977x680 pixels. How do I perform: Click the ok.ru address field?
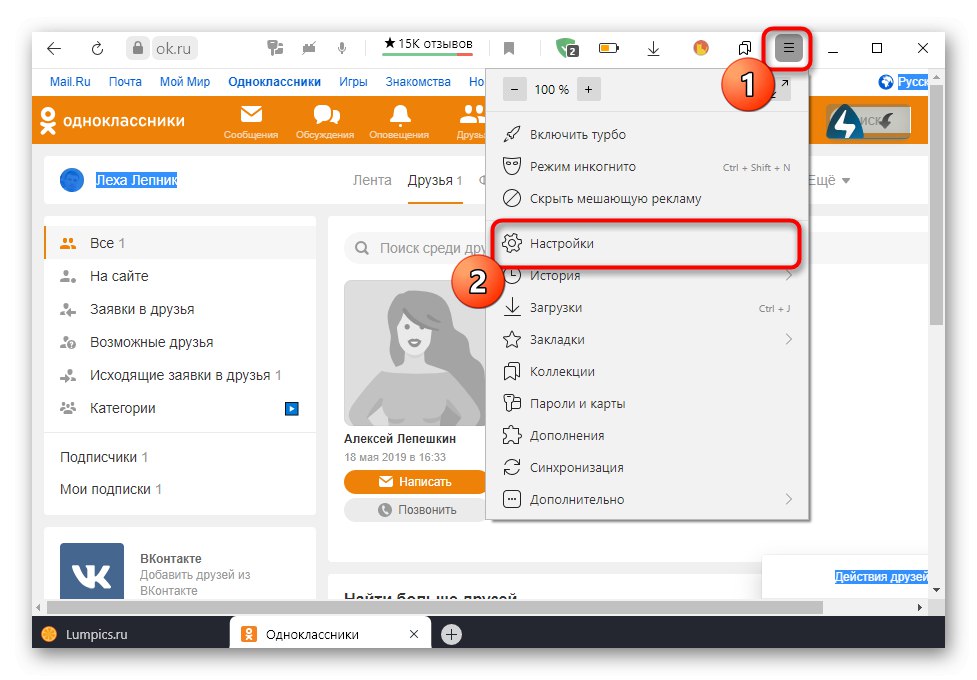coord(174,48)
